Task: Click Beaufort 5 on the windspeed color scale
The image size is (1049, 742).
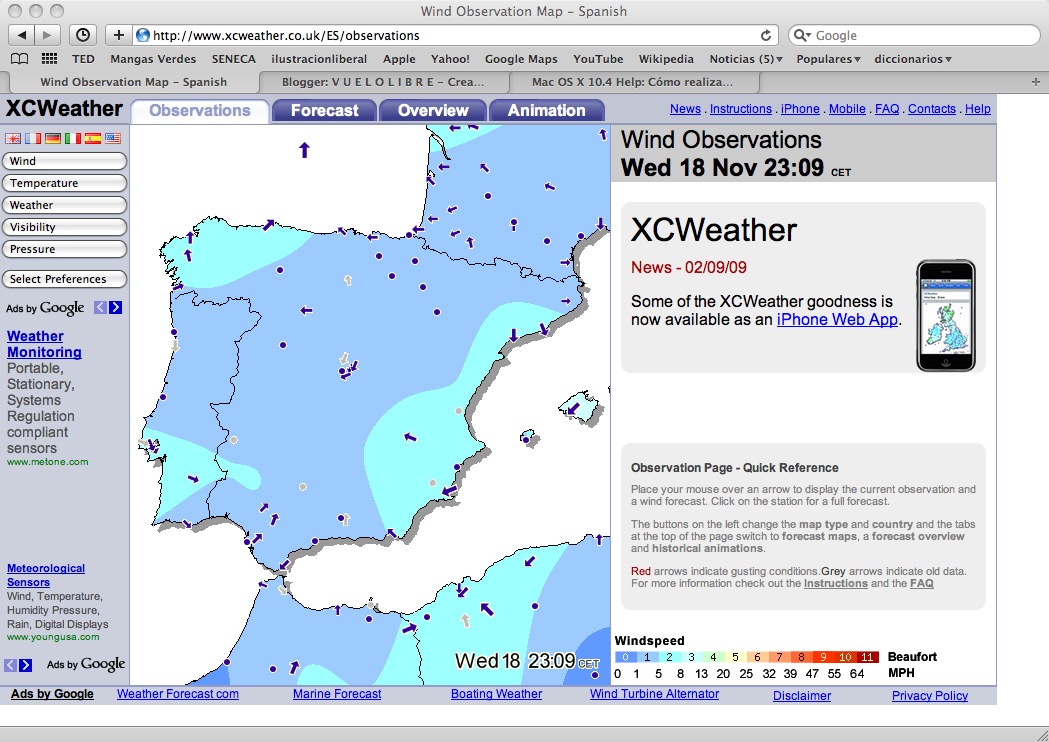Action: (x=734, y=657)
